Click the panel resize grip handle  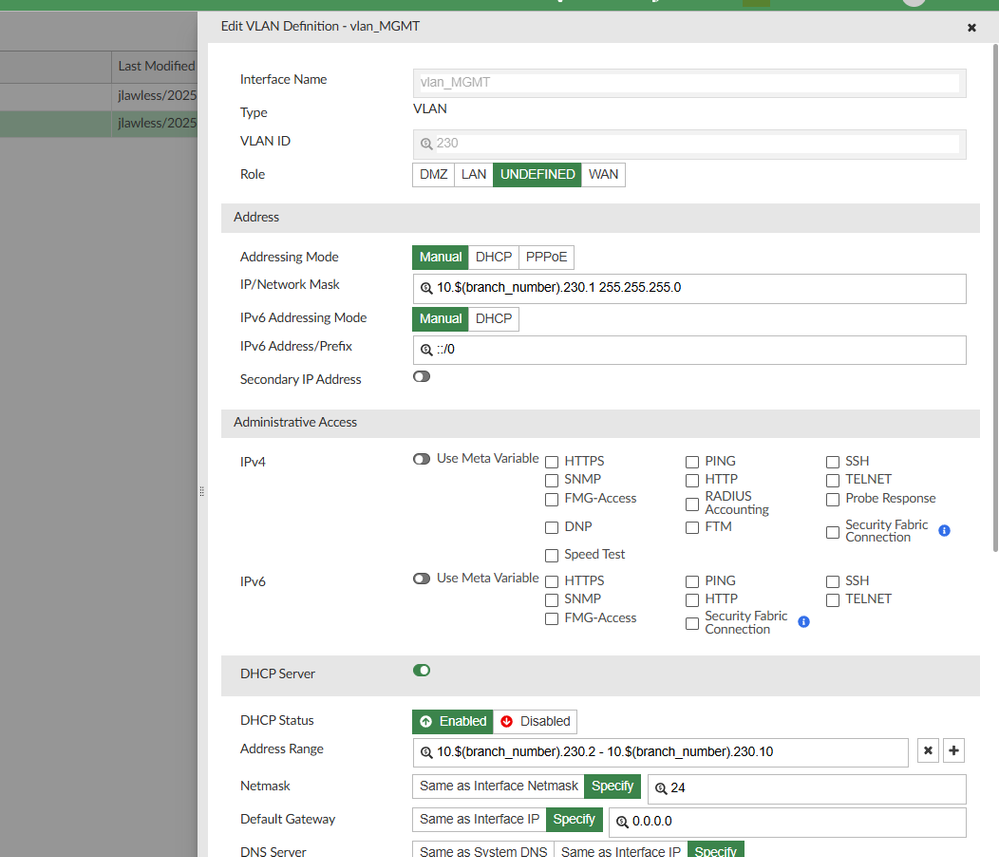(x=201, y=491)
